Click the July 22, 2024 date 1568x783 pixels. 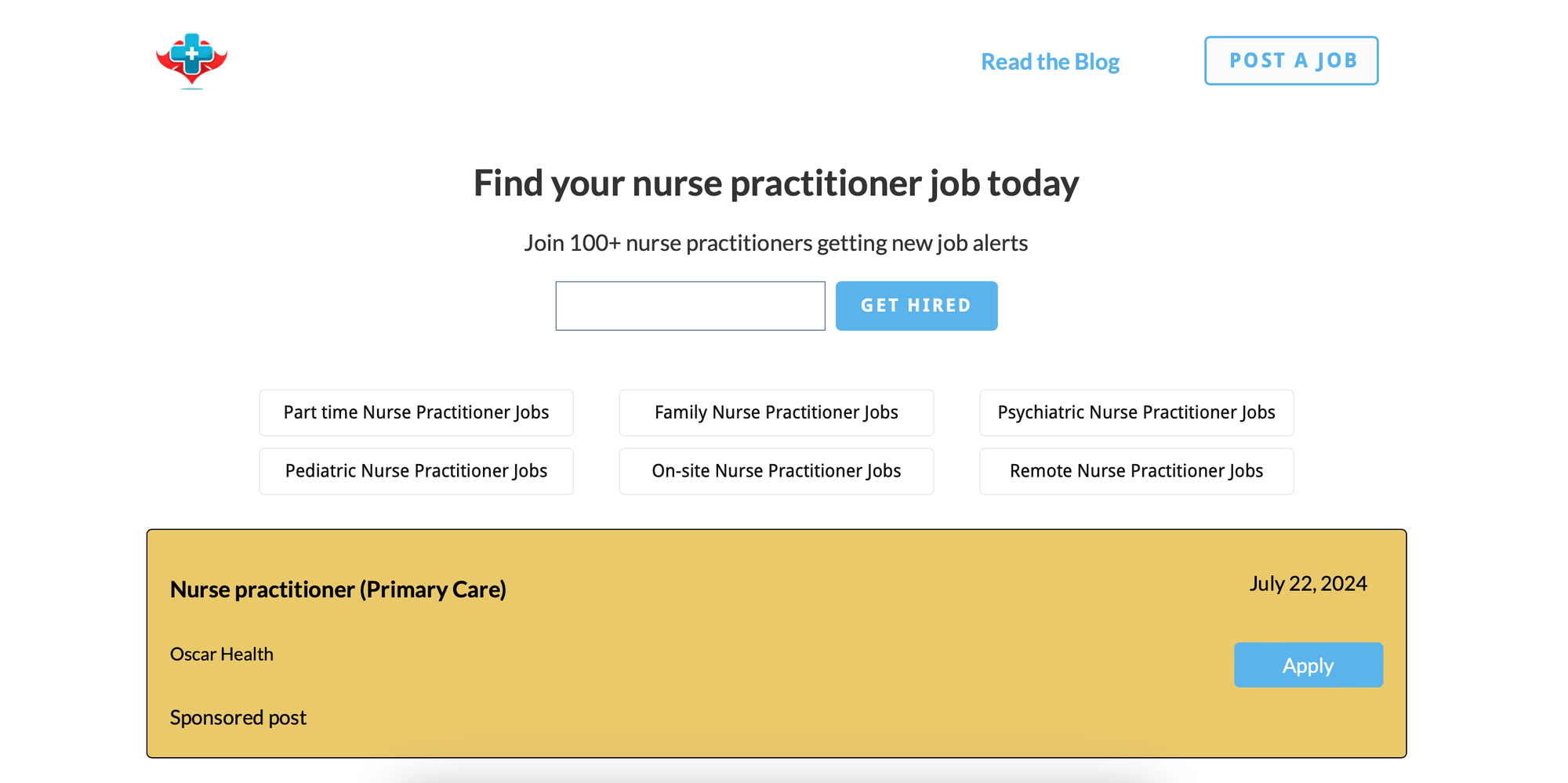[1308, 583]
